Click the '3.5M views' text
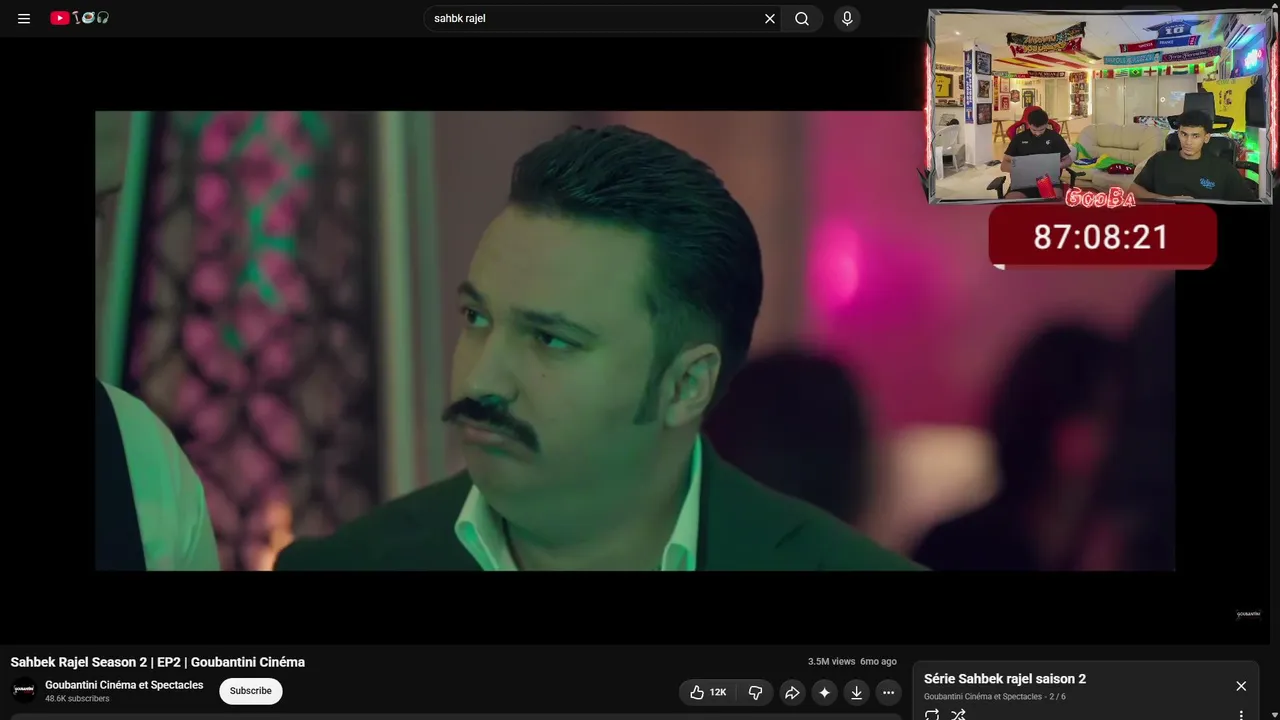The height and width of the screenshot is (720, 1280). coord(832,662)
